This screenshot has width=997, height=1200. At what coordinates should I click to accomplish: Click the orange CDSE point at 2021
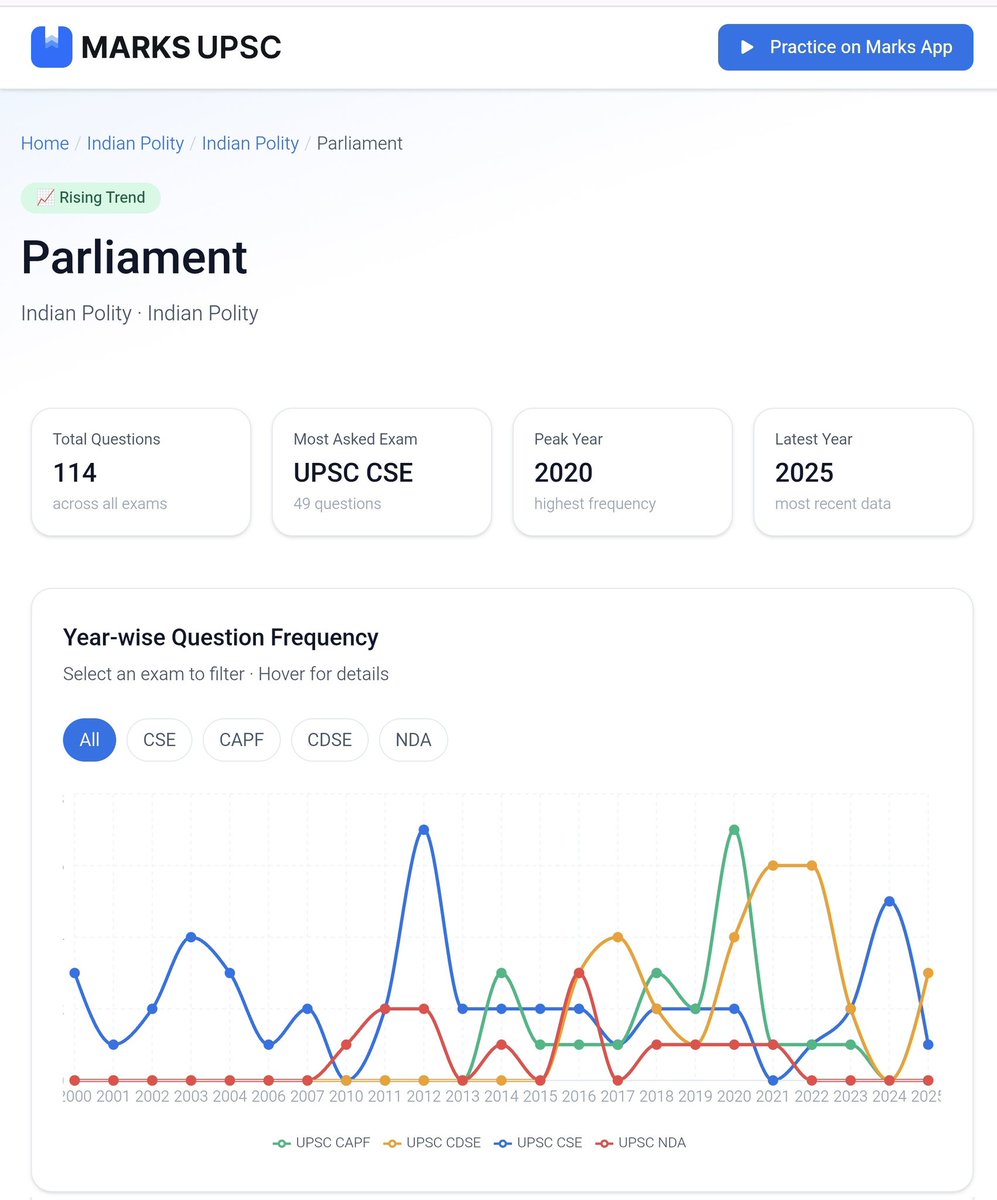tap(773, 865)
